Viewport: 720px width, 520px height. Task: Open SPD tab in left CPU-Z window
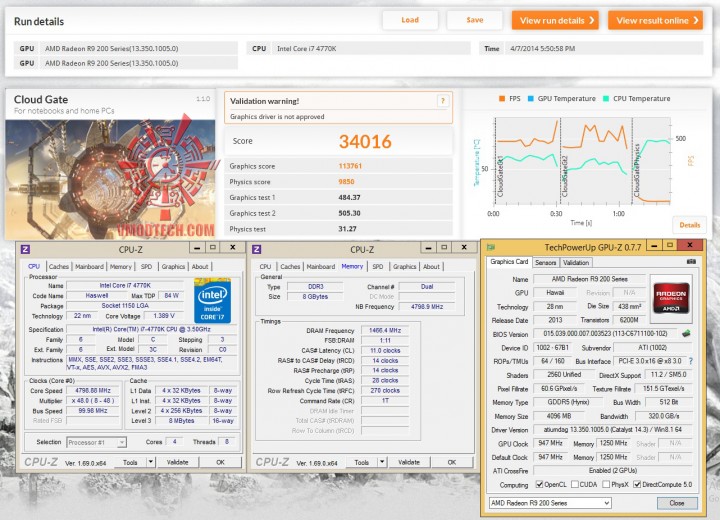[146, 266]
